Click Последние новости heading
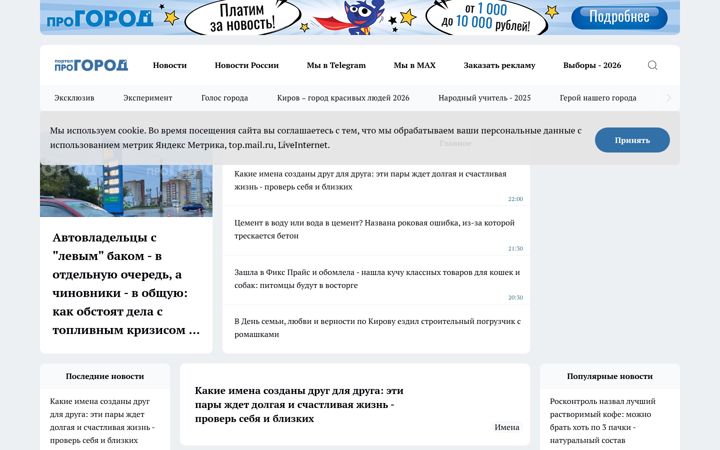720x450 pixels. 105,376
